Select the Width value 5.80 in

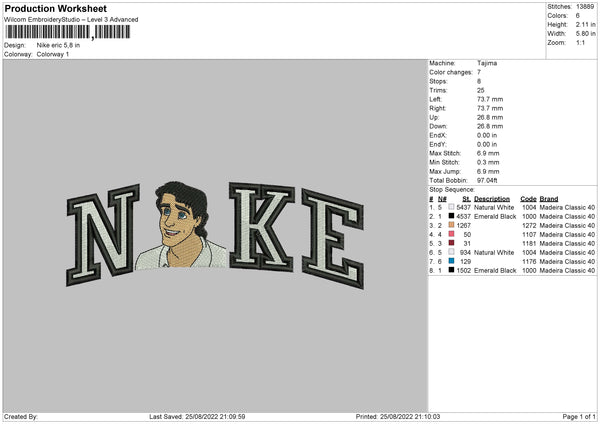coord(585,34)
